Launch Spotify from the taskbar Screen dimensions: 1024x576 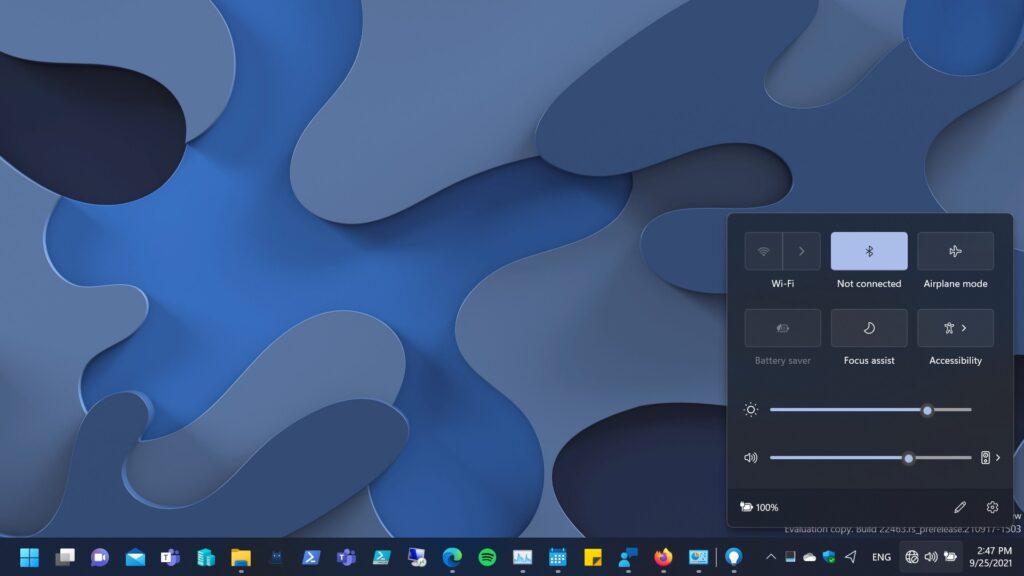(x=487, y=557)
